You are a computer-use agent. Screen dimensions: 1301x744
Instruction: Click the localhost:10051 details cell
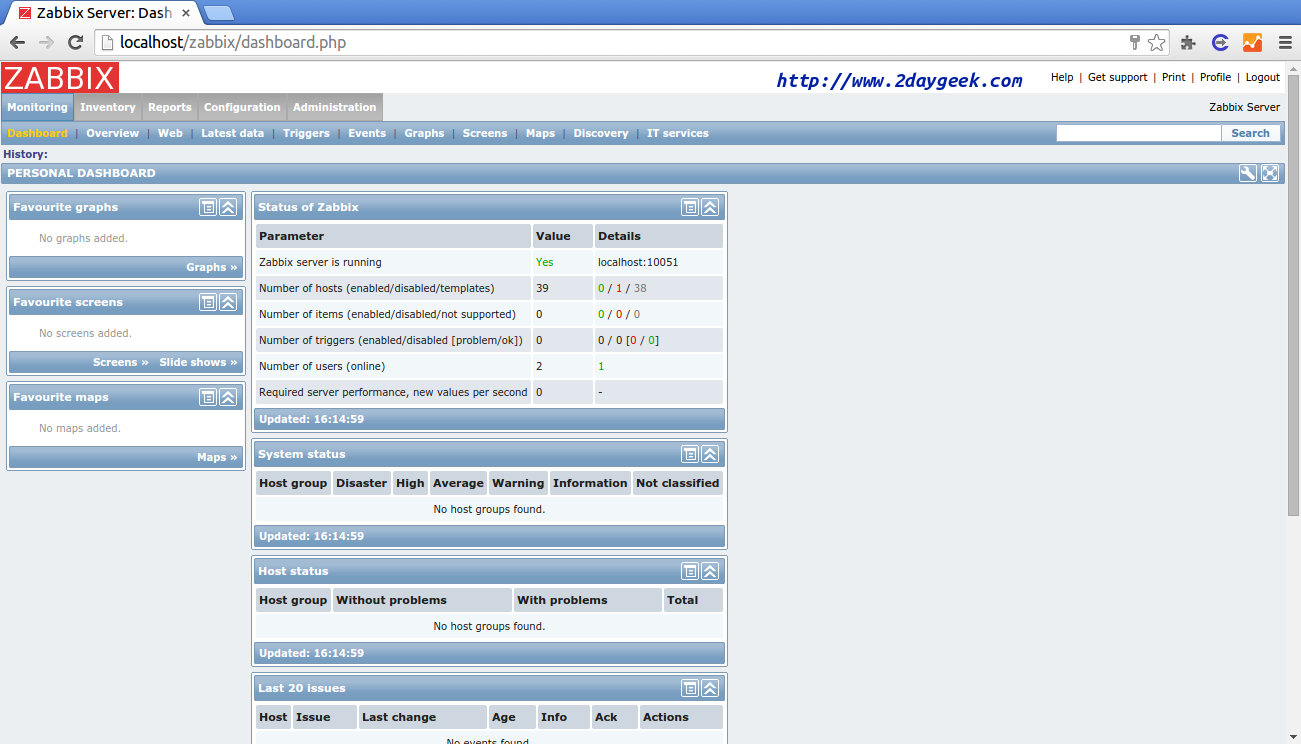[x=658, y=262]
